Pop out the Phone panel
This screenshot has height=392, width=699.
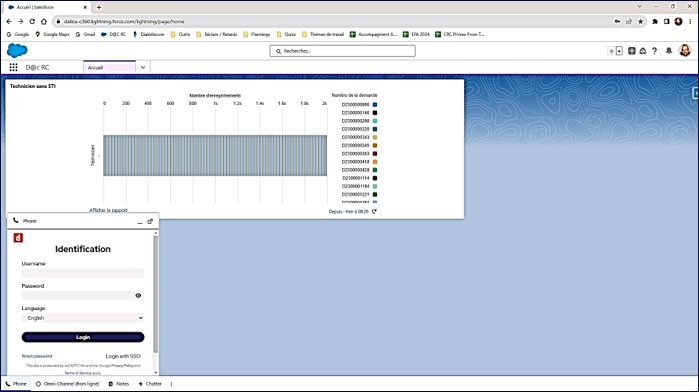150,221
